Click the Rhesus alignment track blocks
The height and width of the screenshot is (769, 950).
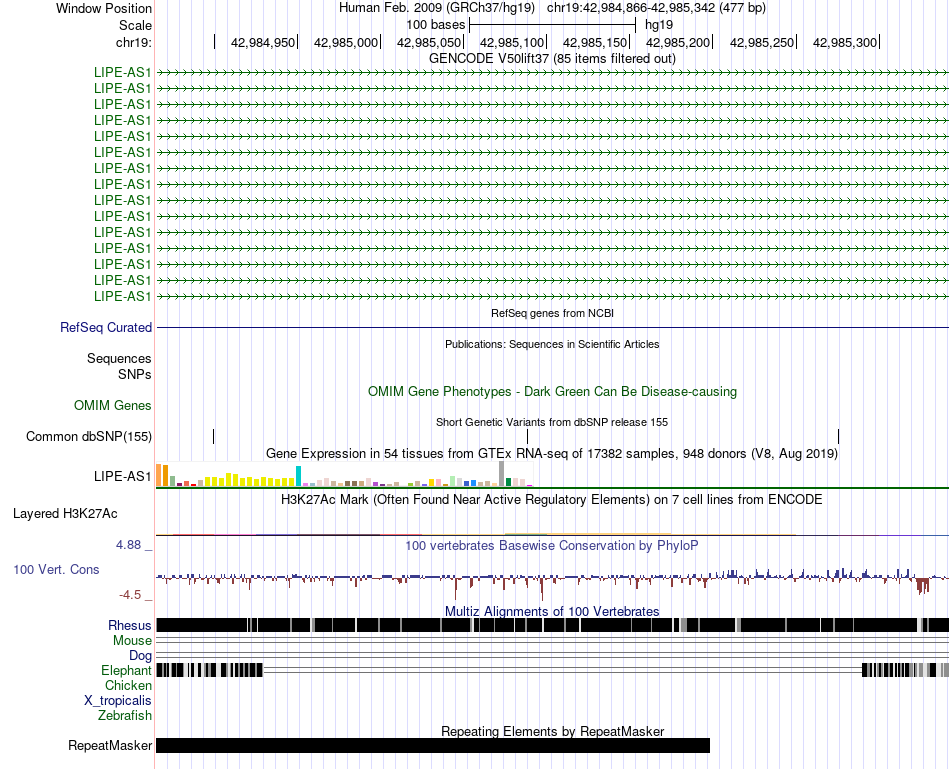[x=552, y=625]
